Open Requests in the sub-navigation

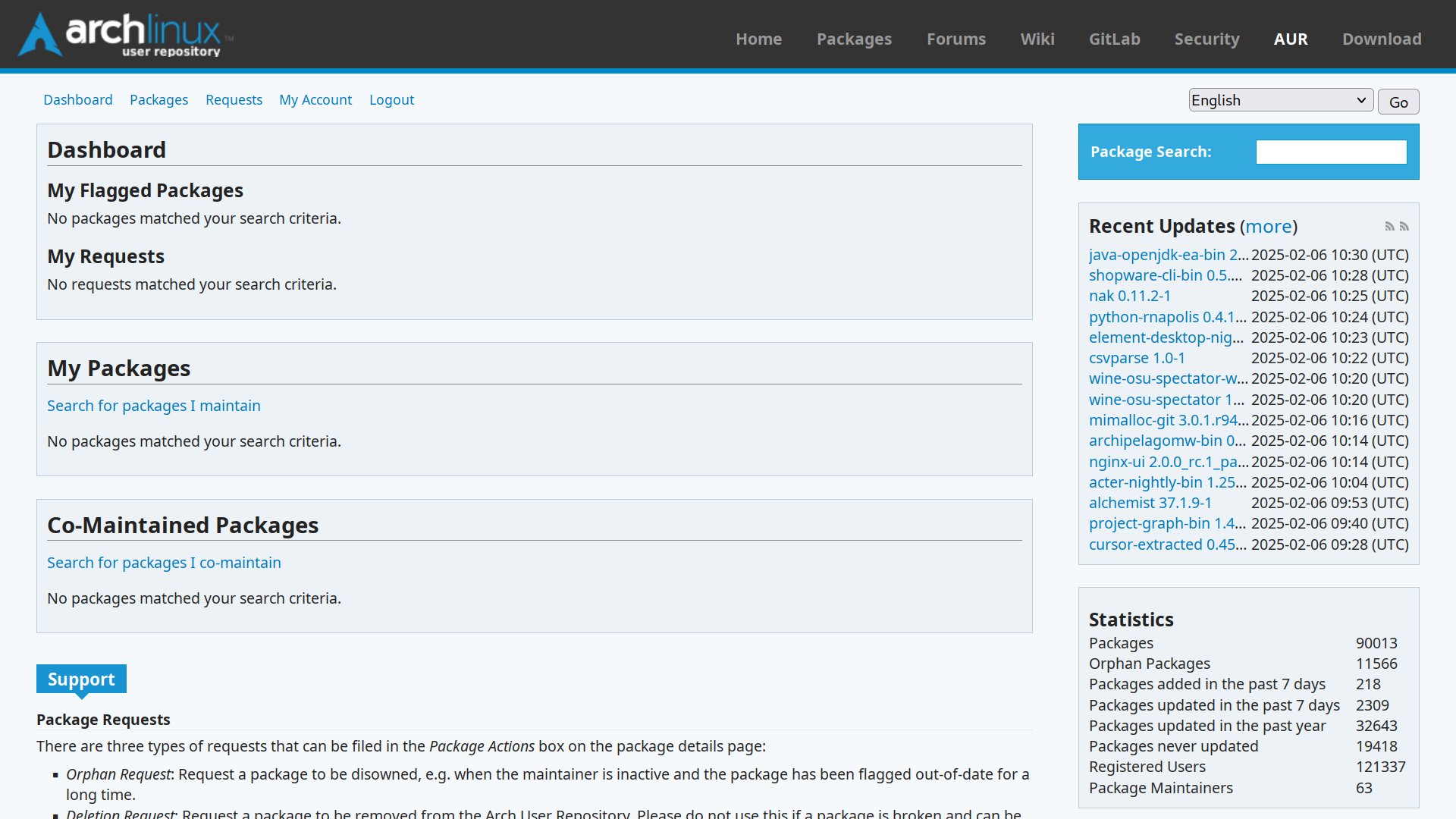pyautogui.click(x=234, y=99)
